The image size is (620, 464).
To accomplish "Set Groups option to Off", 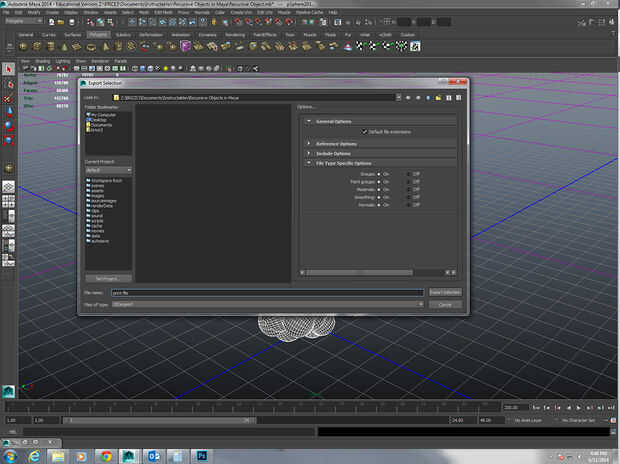I will [409, 173].
